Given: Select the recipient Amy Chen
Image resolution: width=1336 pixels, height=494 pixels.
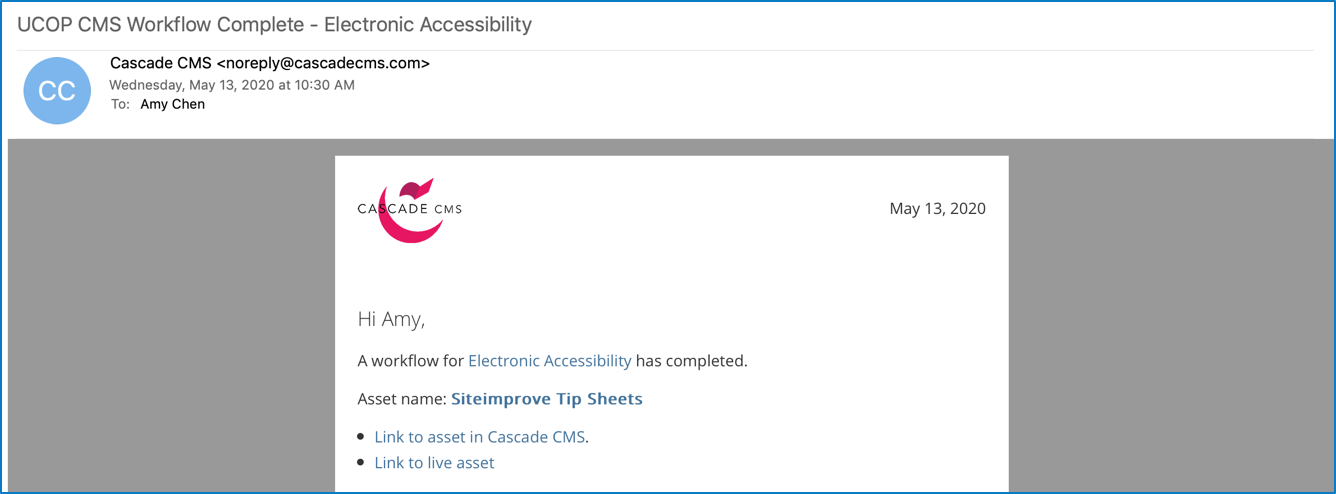Looking at the screenshot, I should (x=173, y=104).
